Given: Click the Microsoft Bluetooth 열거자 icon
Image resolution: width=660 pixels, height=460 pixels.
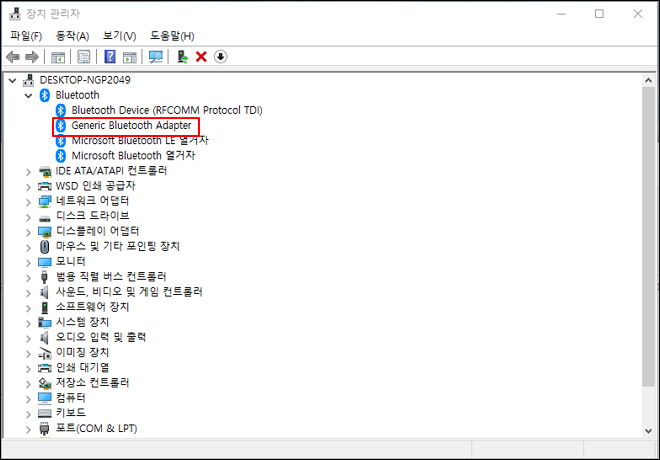Looking at the screenshot, I should click(x=61, y=156).
